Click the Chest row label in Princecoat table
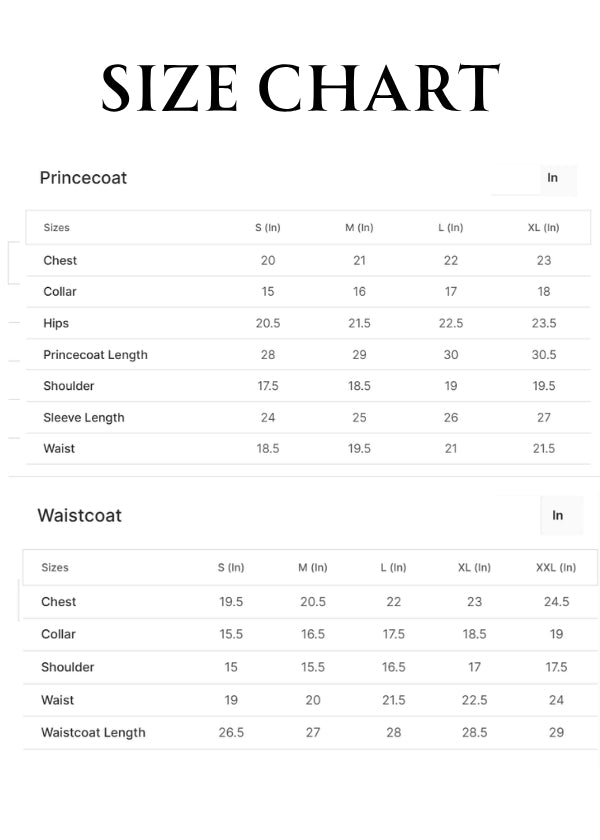Screen dimensions: 600x840 [x=60, y=261]
